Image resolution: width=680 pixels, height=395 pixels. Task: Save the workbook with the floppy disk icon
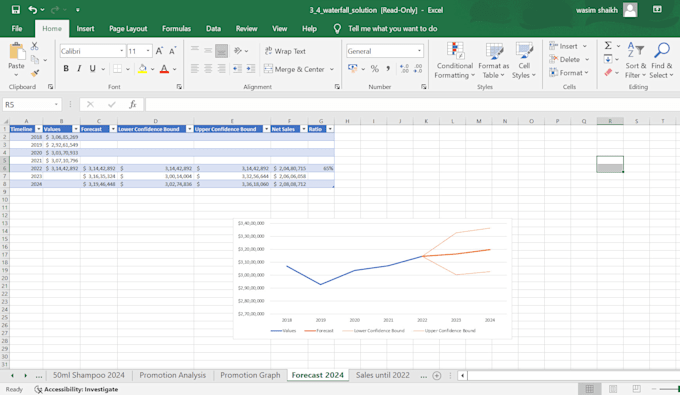tap(16, 10)
